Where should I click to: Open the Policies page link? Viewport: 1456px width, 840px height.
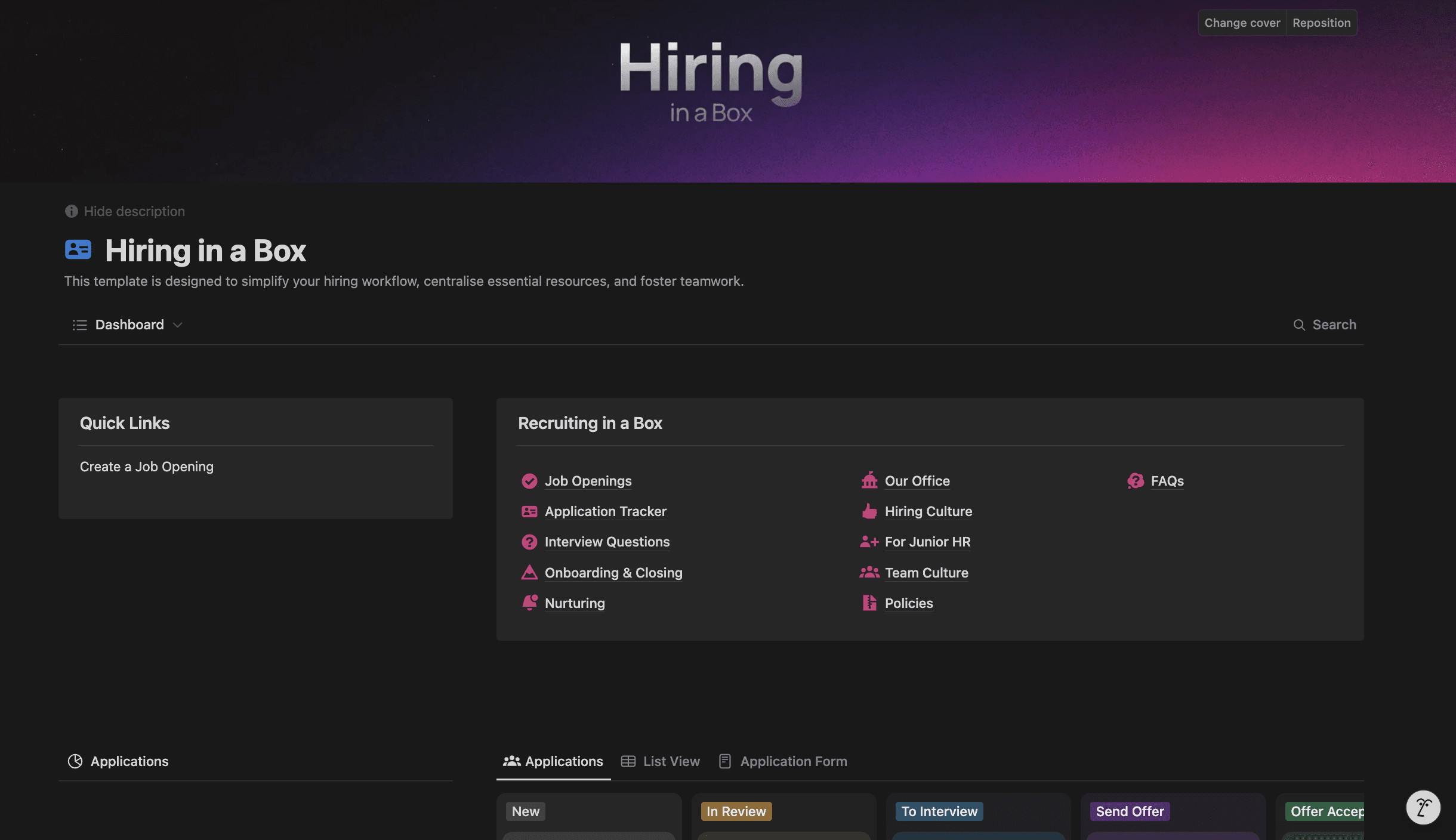coord(909,603)
